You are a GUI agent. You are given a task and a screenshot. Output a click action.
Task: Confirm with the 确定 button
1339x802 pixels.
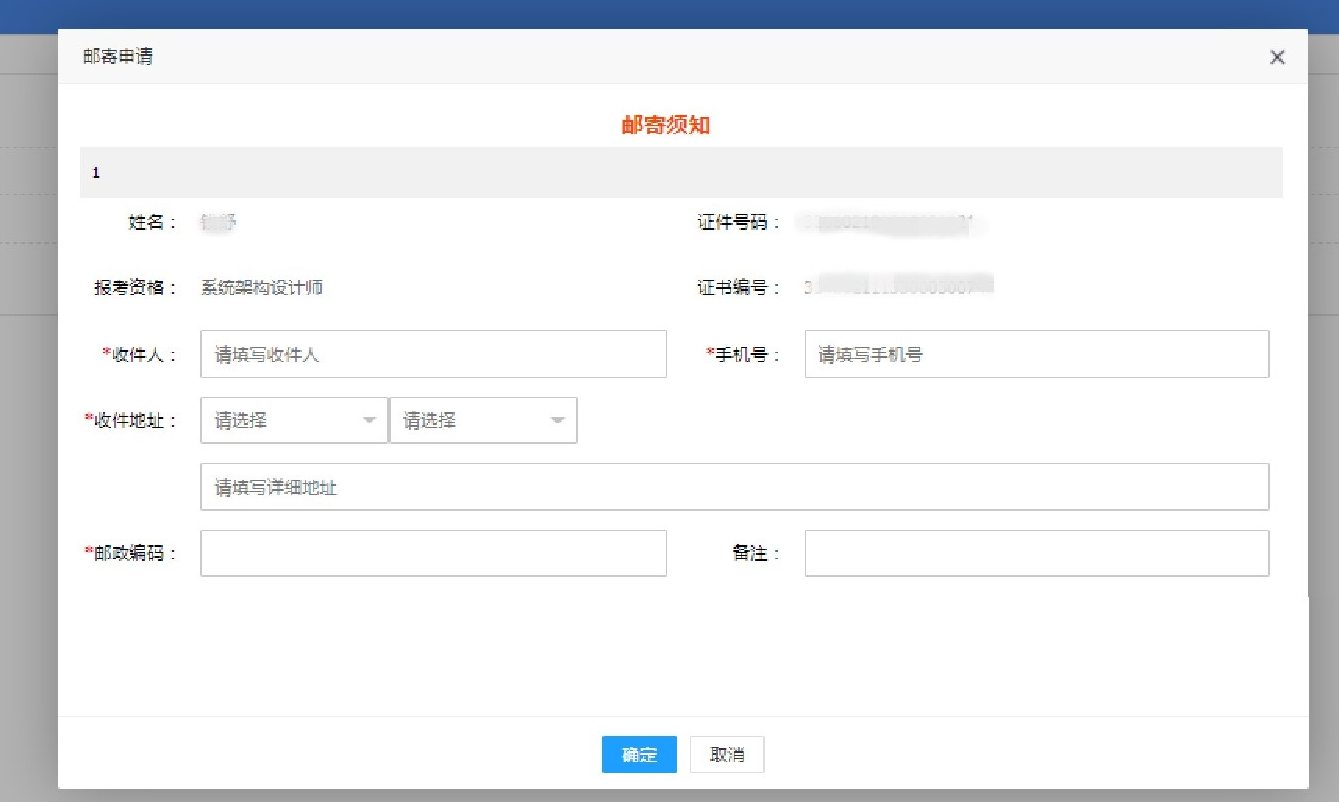tap(639, 755)
